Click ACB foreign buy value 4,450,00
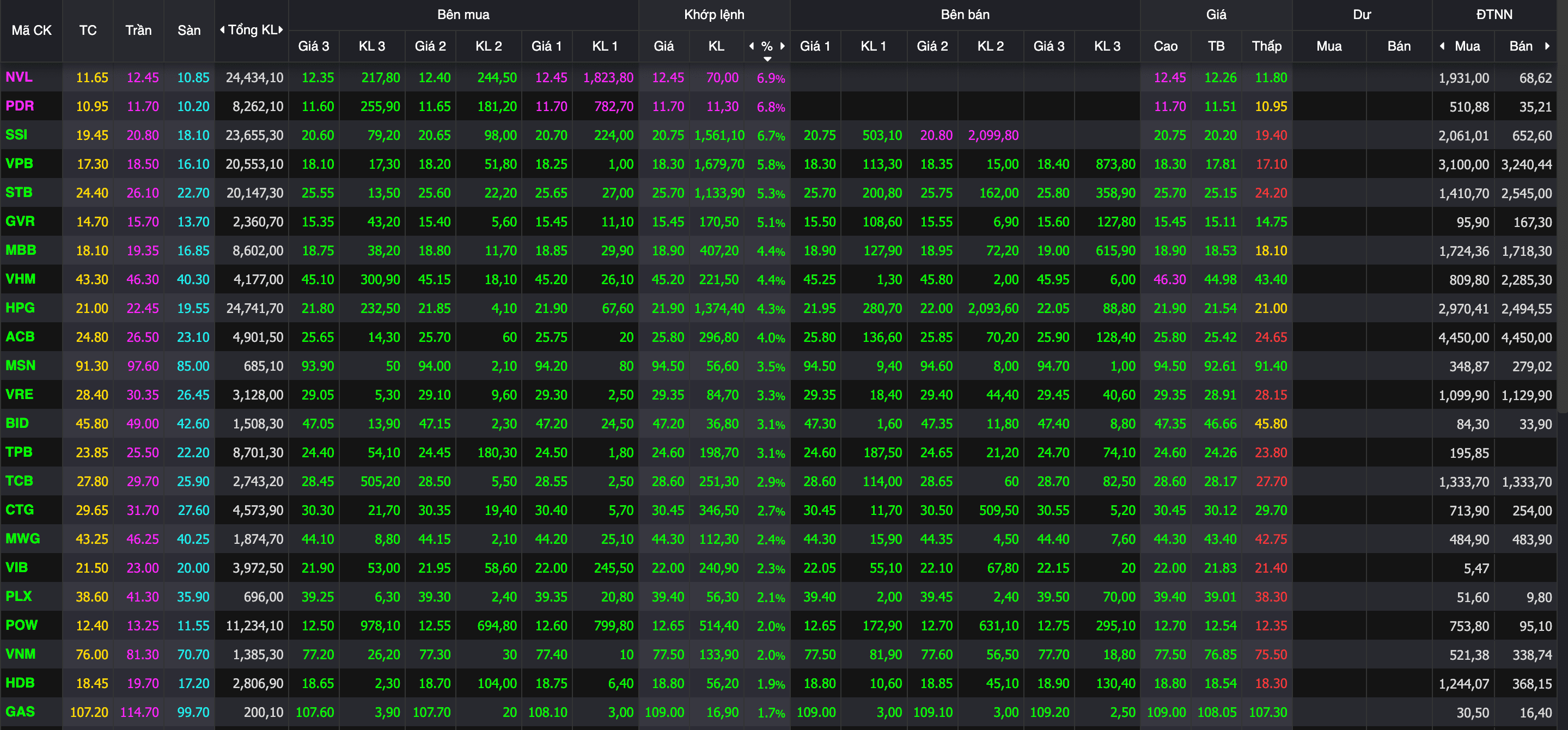 click(1464, 338)
